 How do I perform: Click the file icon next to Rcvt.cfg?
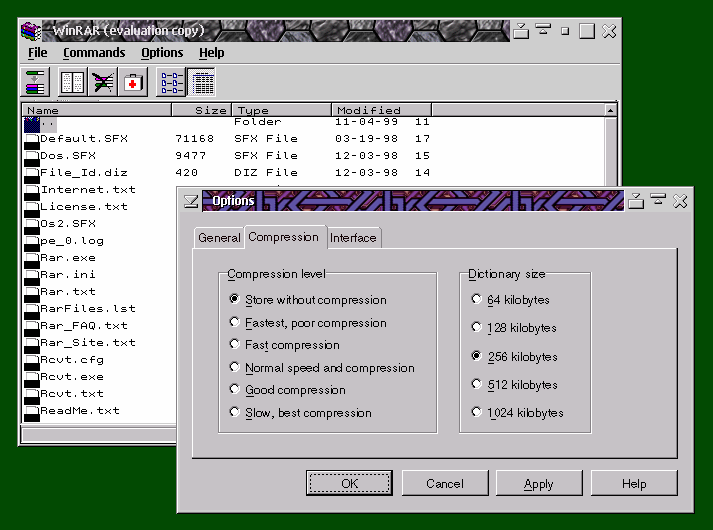31,363
